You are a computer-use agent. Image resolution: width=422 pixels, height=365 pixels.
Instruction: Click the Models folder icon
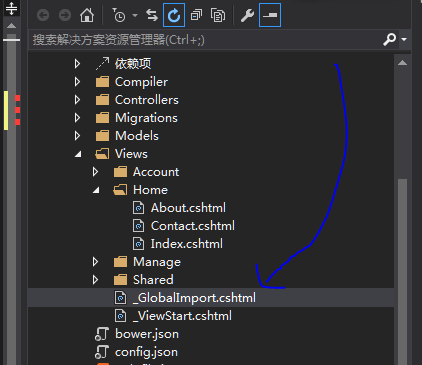coord(102,136)
